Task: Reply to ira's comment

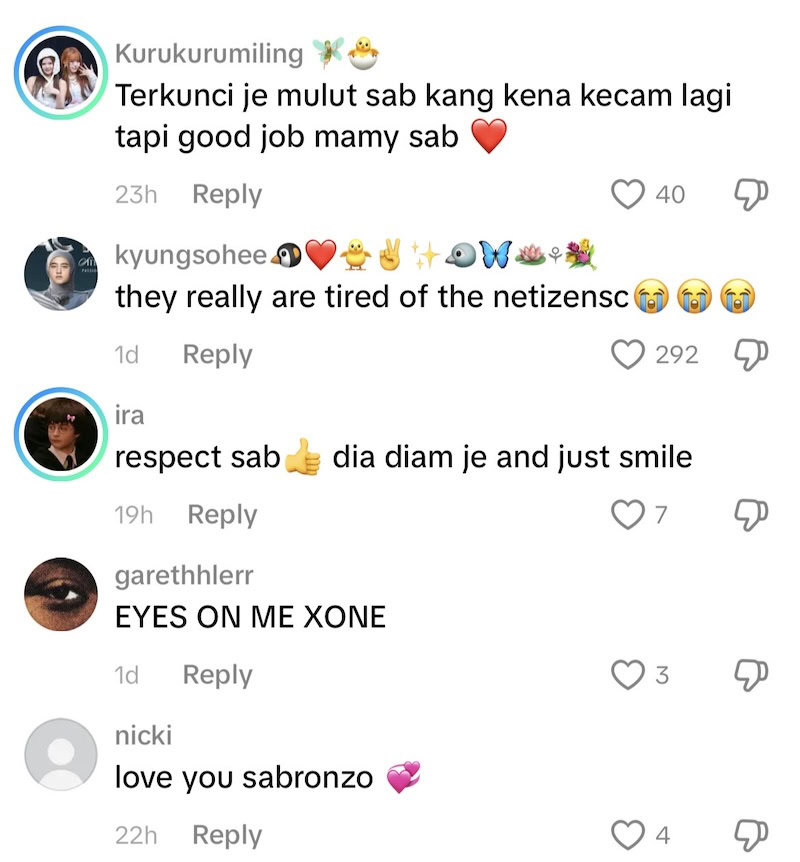Action: (x=222, y=515)
